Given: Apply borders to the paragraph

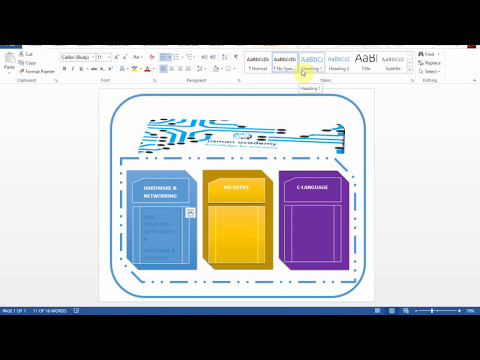Looking at the screenshot, I should point(228,69).
